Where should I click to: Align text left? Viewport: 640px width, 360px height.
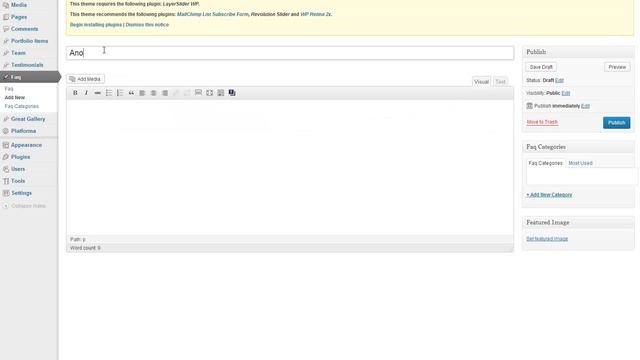[x=142, y=93]
